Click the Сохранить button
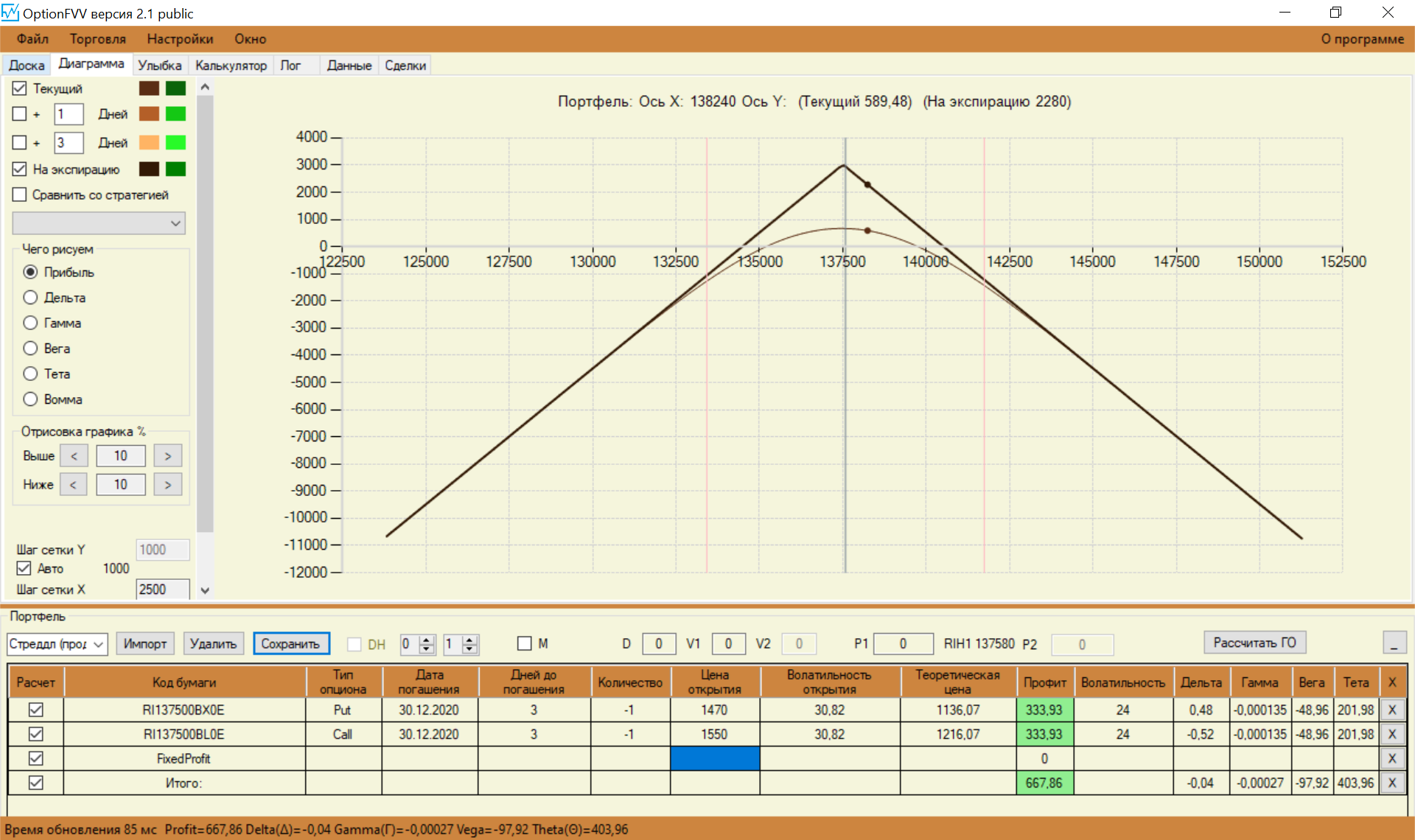This screenshot has height=840, width=1415. point(290,644)
